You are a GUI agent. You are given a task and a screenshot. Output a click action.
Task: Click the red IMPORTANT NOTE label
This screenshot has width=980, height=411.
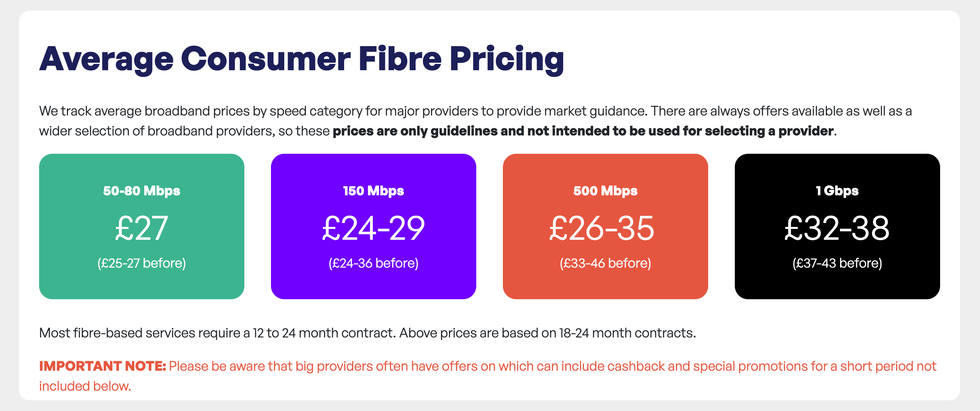[102, 365]
